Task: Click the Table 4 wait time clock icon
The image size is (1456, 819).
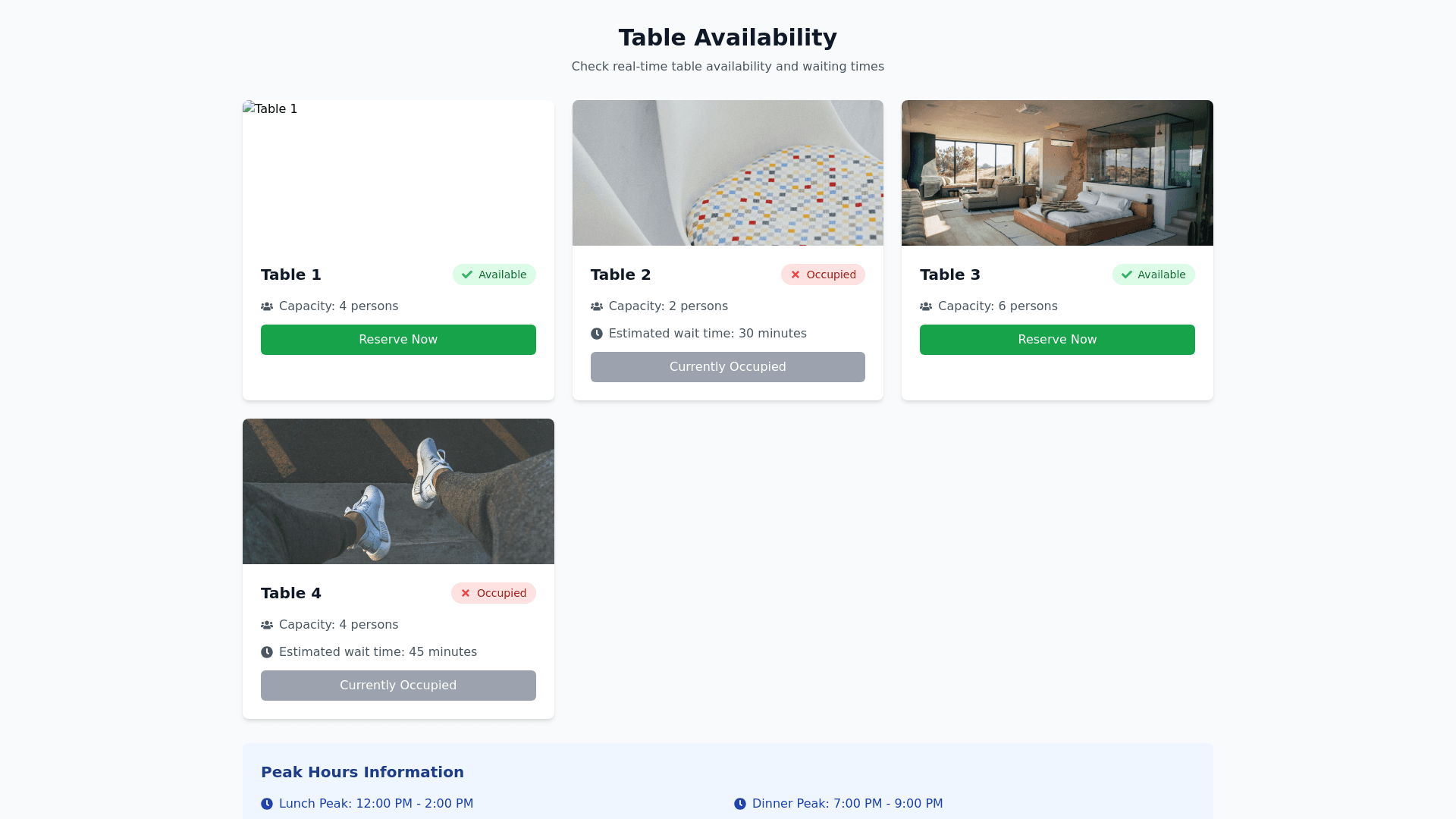Action: click(267, 652)
